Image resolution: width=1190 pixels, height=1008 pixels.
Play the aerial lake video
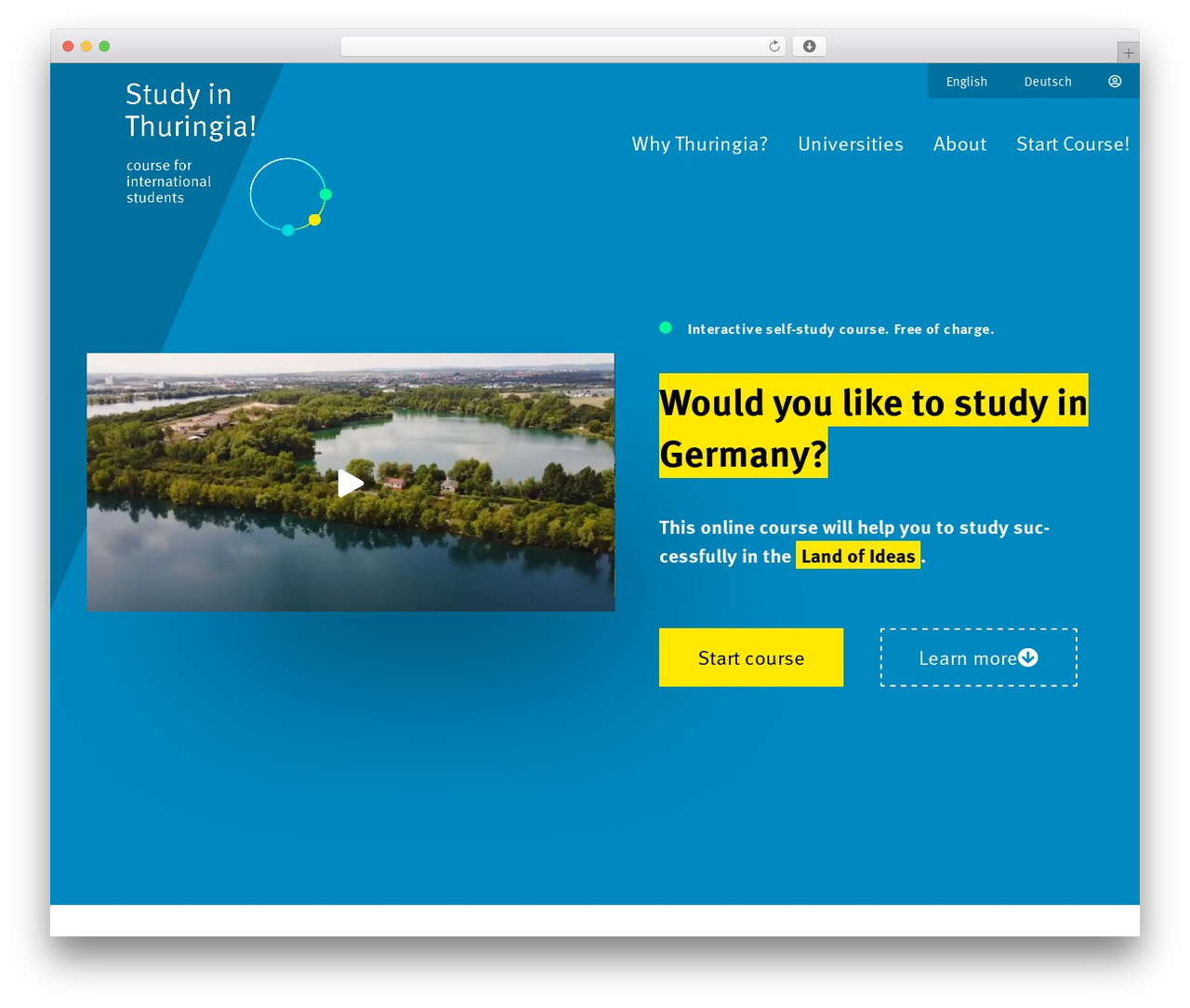350,483
